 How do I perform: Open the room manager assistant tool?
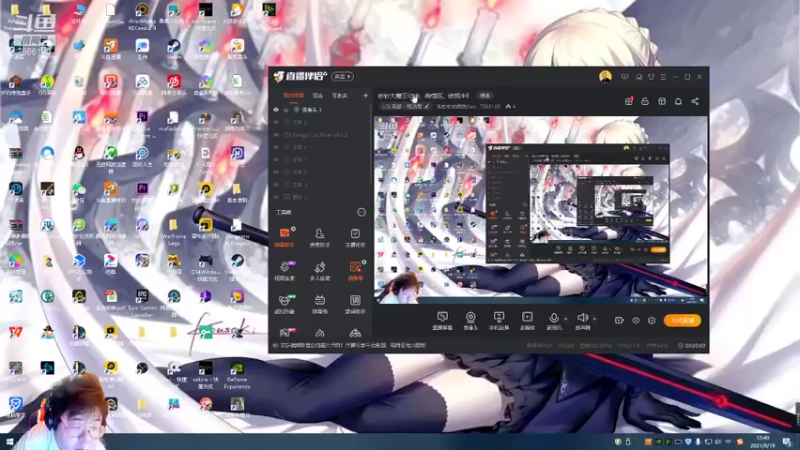(319, 237)
